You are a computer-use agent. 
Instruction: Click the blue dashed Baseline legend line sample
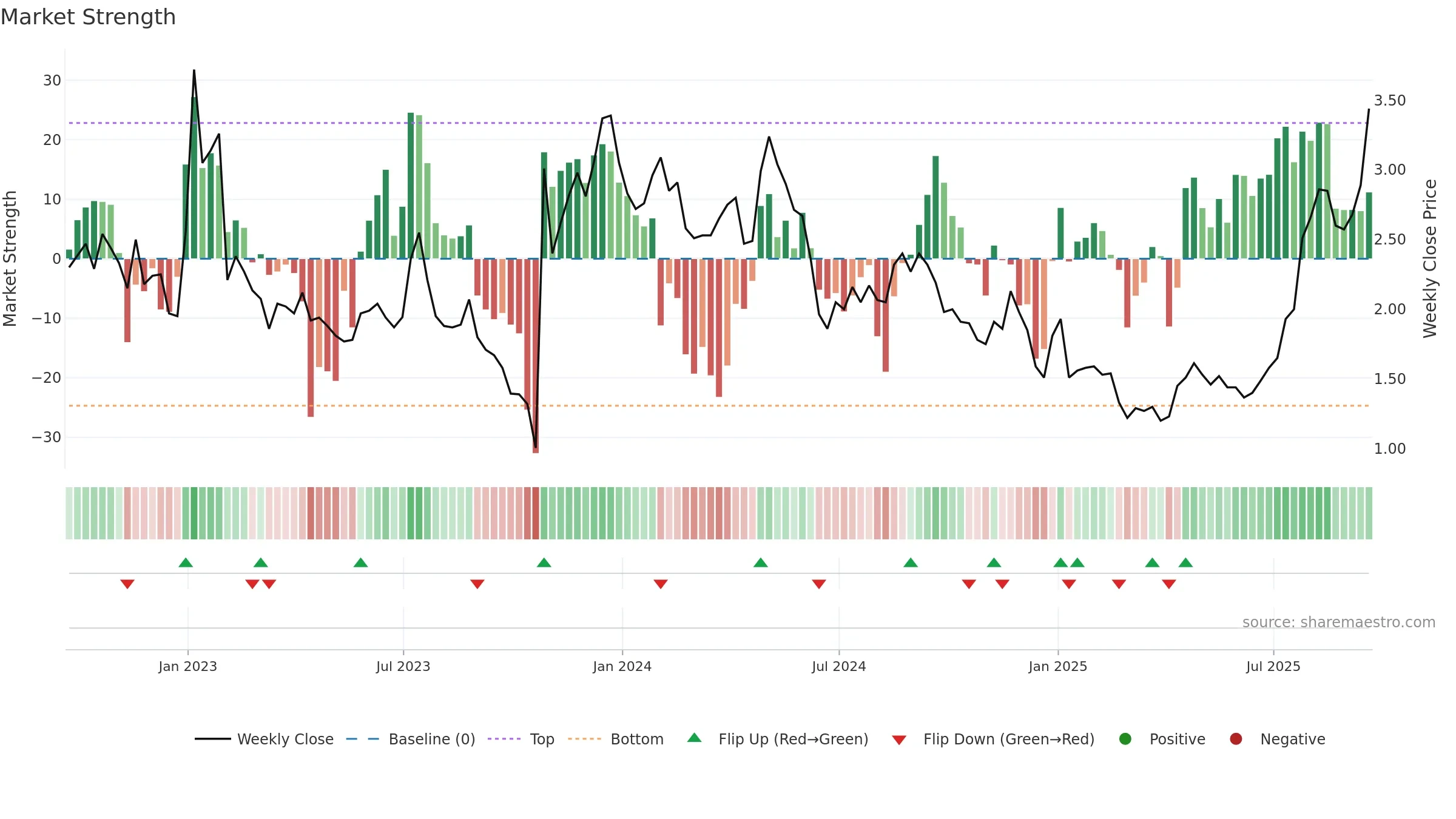pos(363,739)
